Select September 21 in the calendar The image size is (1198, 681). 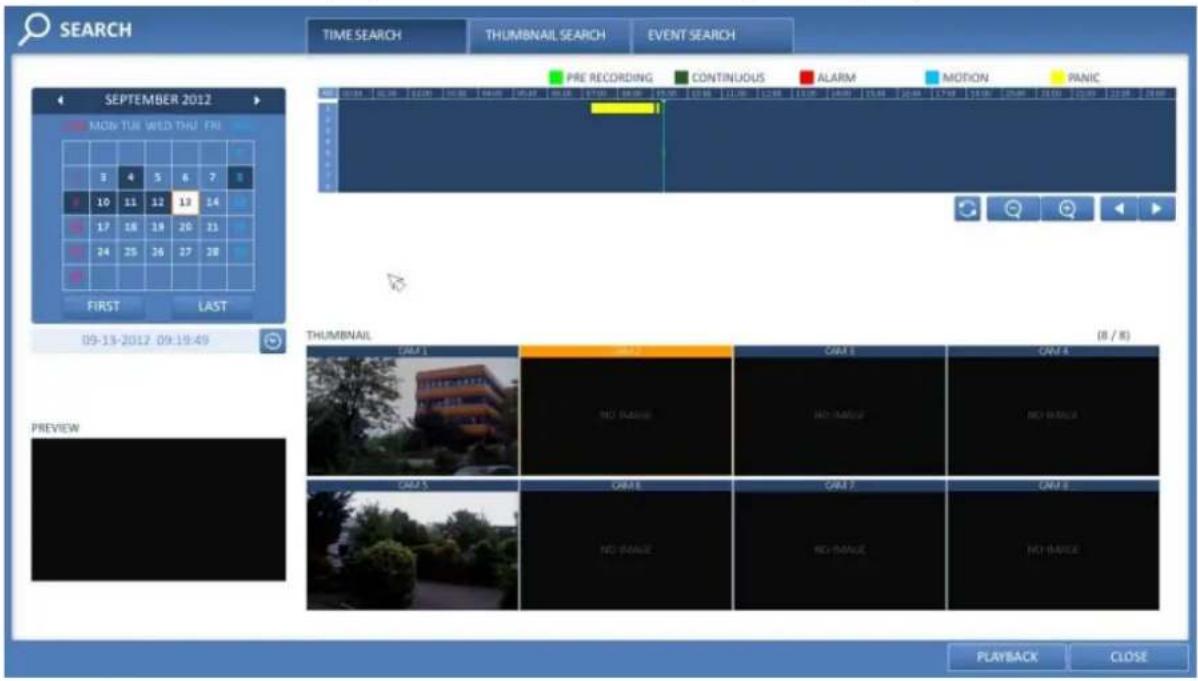[212, 227]
